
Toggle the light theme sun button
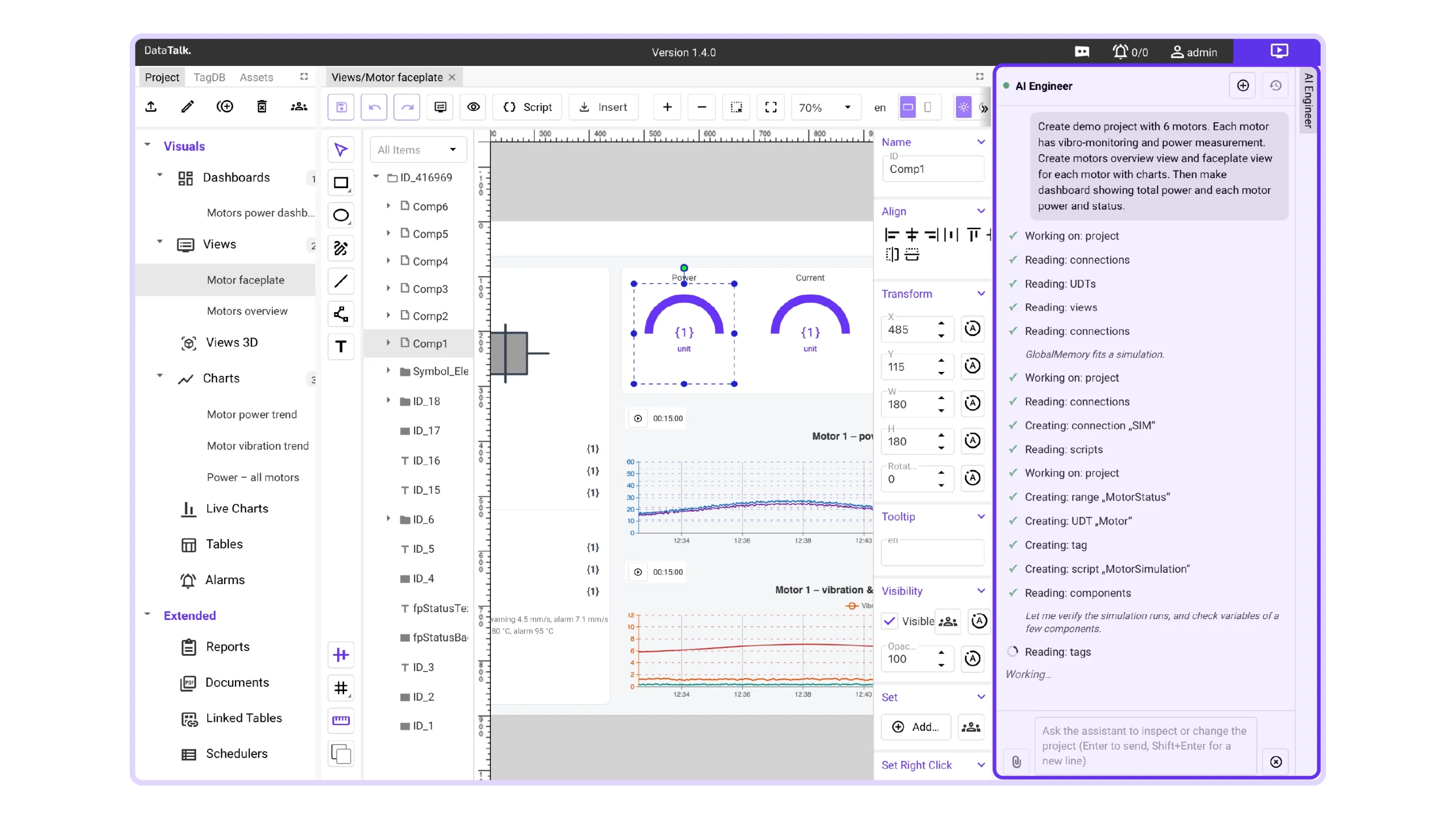click(963, 107)
